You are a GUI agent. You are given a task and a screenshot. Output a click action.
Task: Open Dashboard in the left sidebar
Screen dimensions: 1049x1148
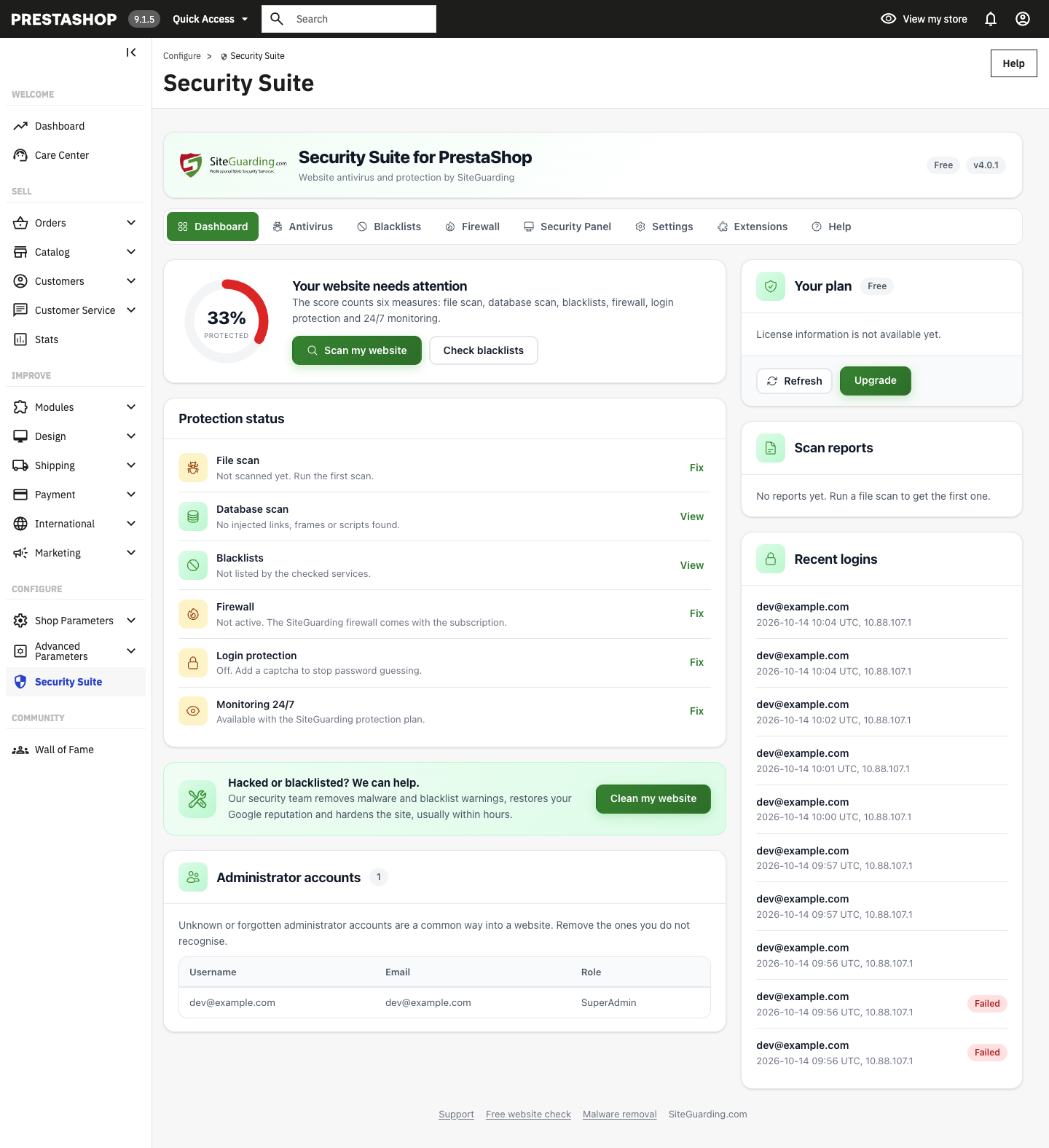point(76,126)
